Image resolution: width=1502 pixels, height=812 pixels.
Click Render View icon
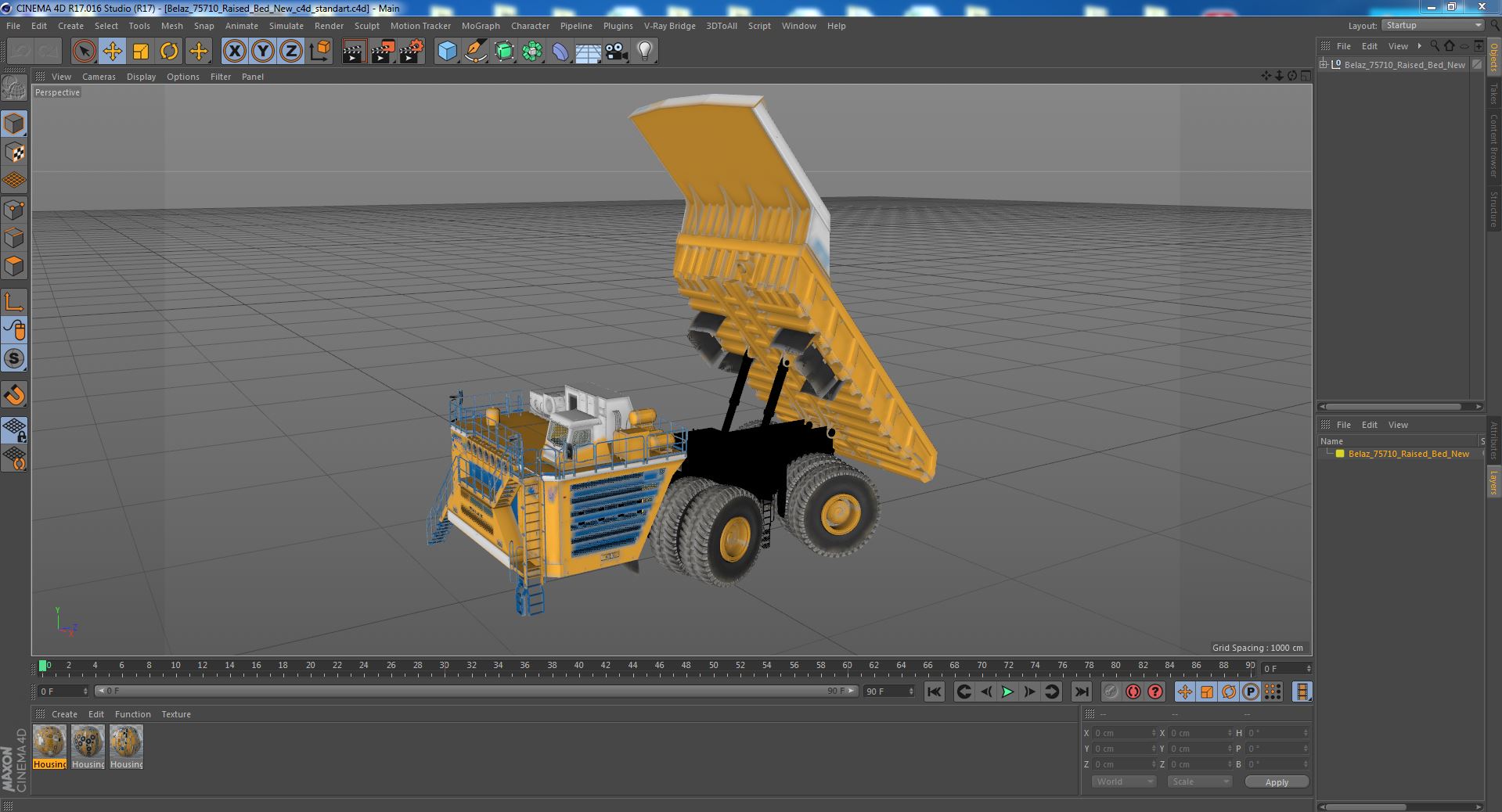(354, 52)
